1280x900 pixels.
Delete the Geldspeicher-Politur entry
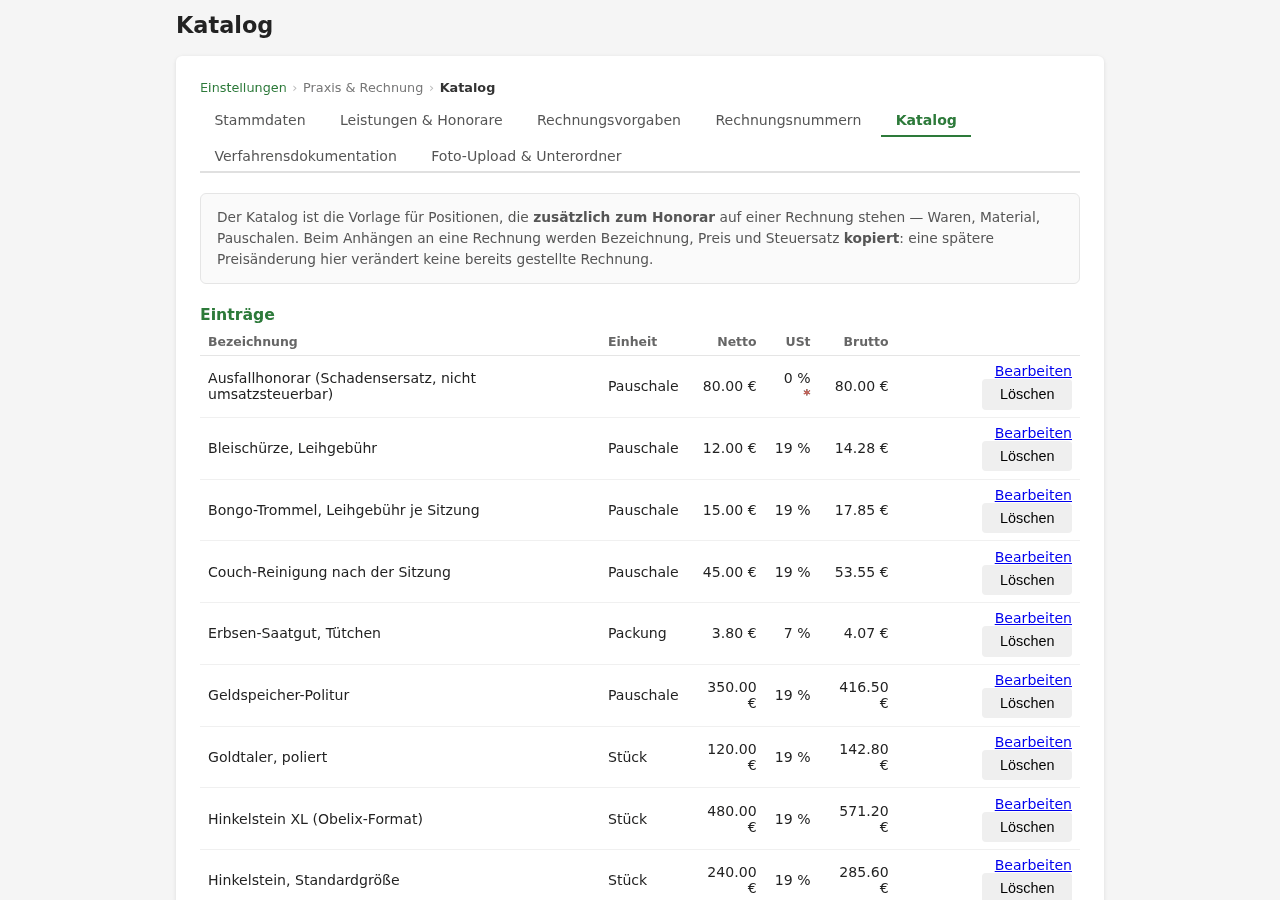tap(1027, 703)
